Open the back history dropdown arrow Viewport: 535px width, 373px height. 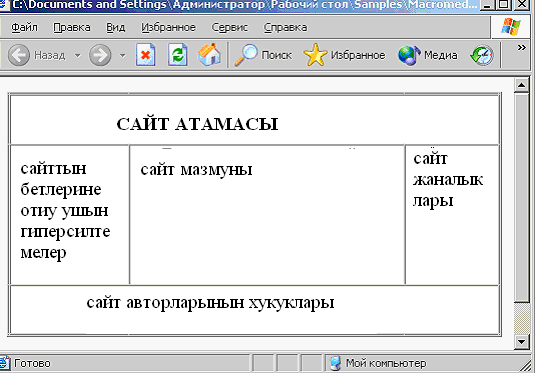[x=77, y=55]
